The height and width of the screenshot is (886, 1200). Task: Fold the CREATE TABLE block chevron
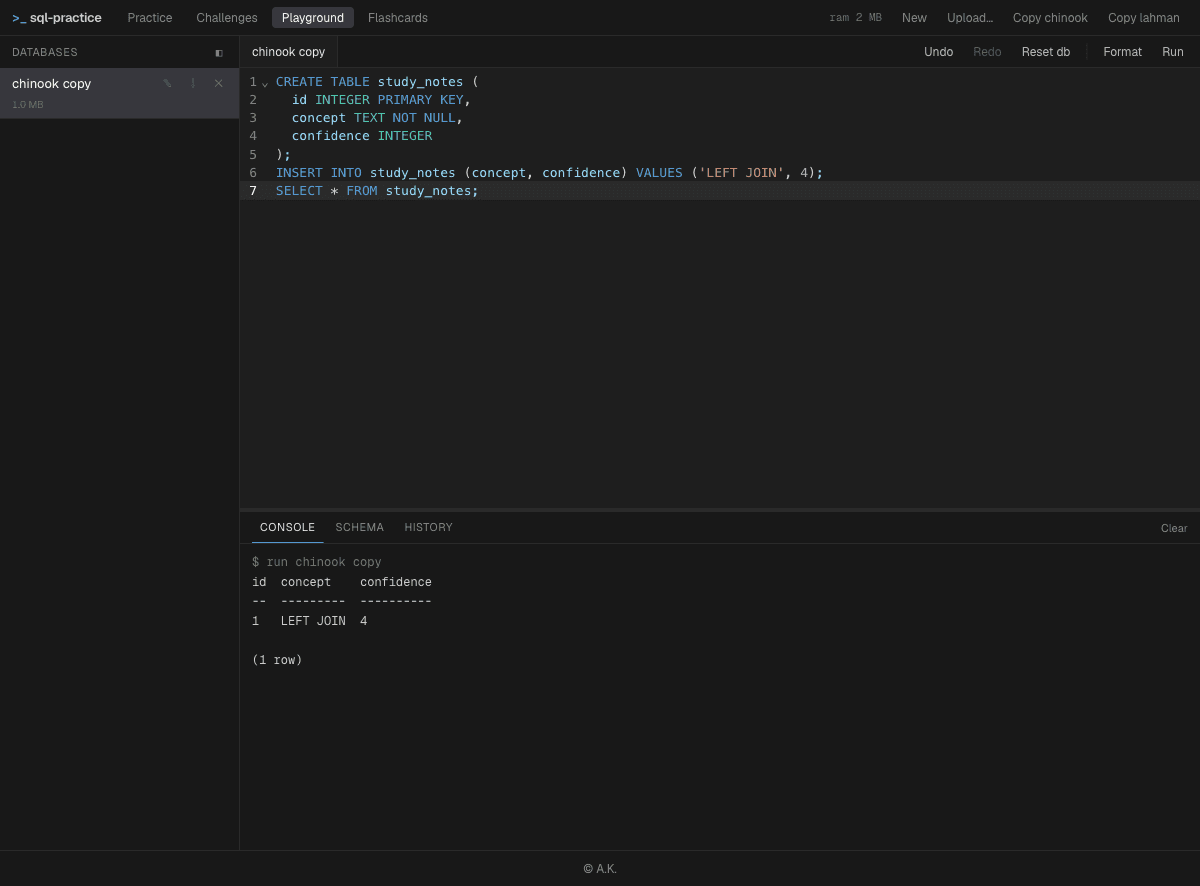click(265, 83)
